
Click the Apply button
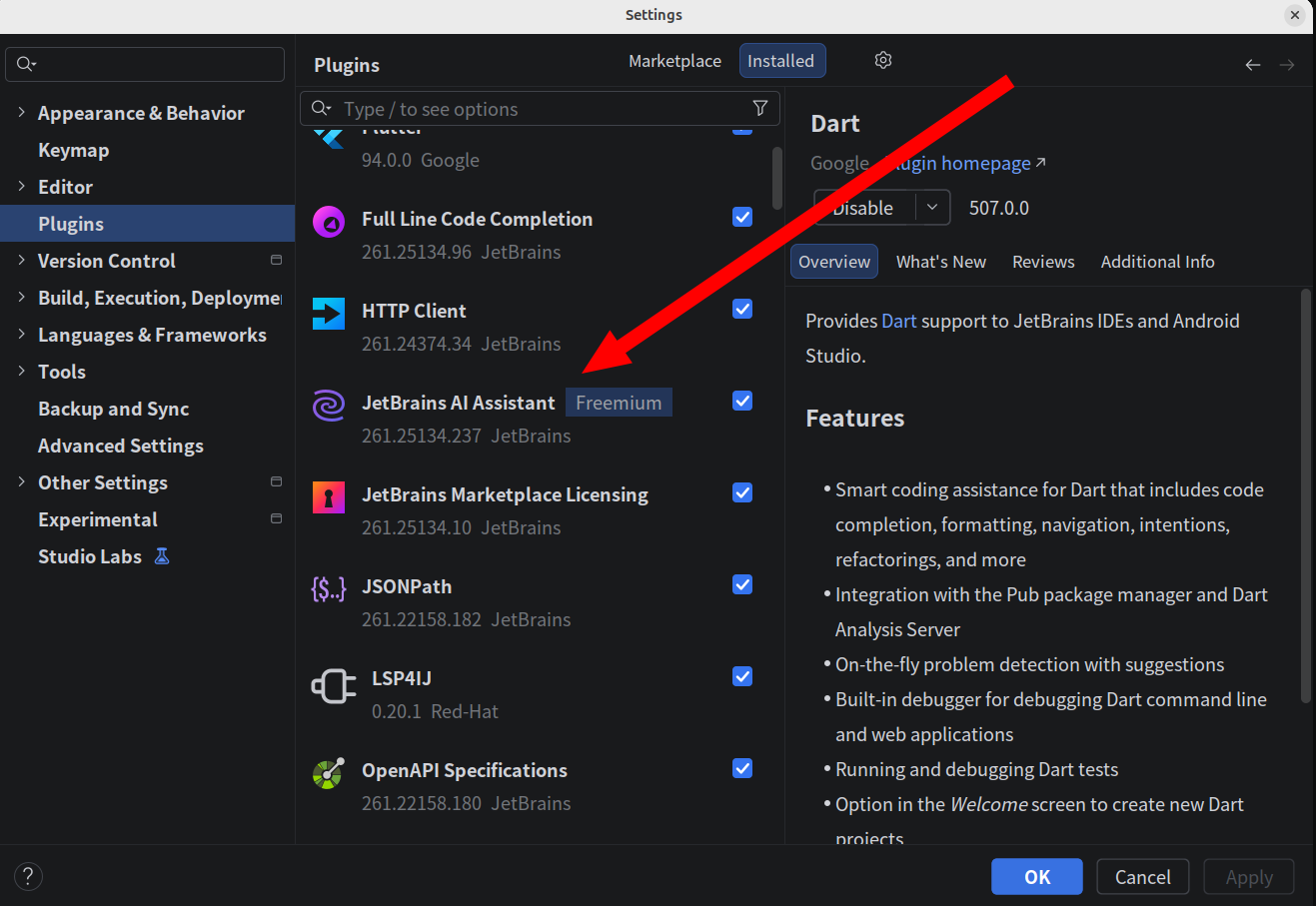coord(1249,877)
